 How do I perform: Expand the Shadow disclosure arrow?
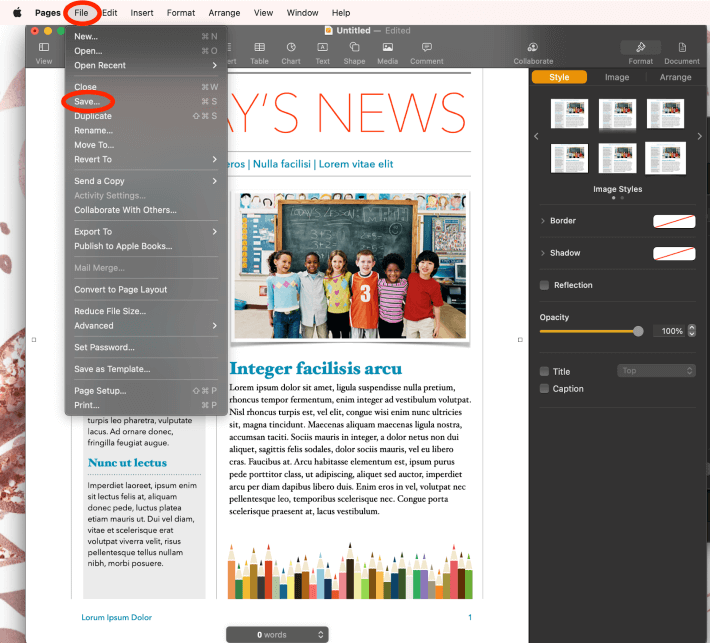(543, 253)
